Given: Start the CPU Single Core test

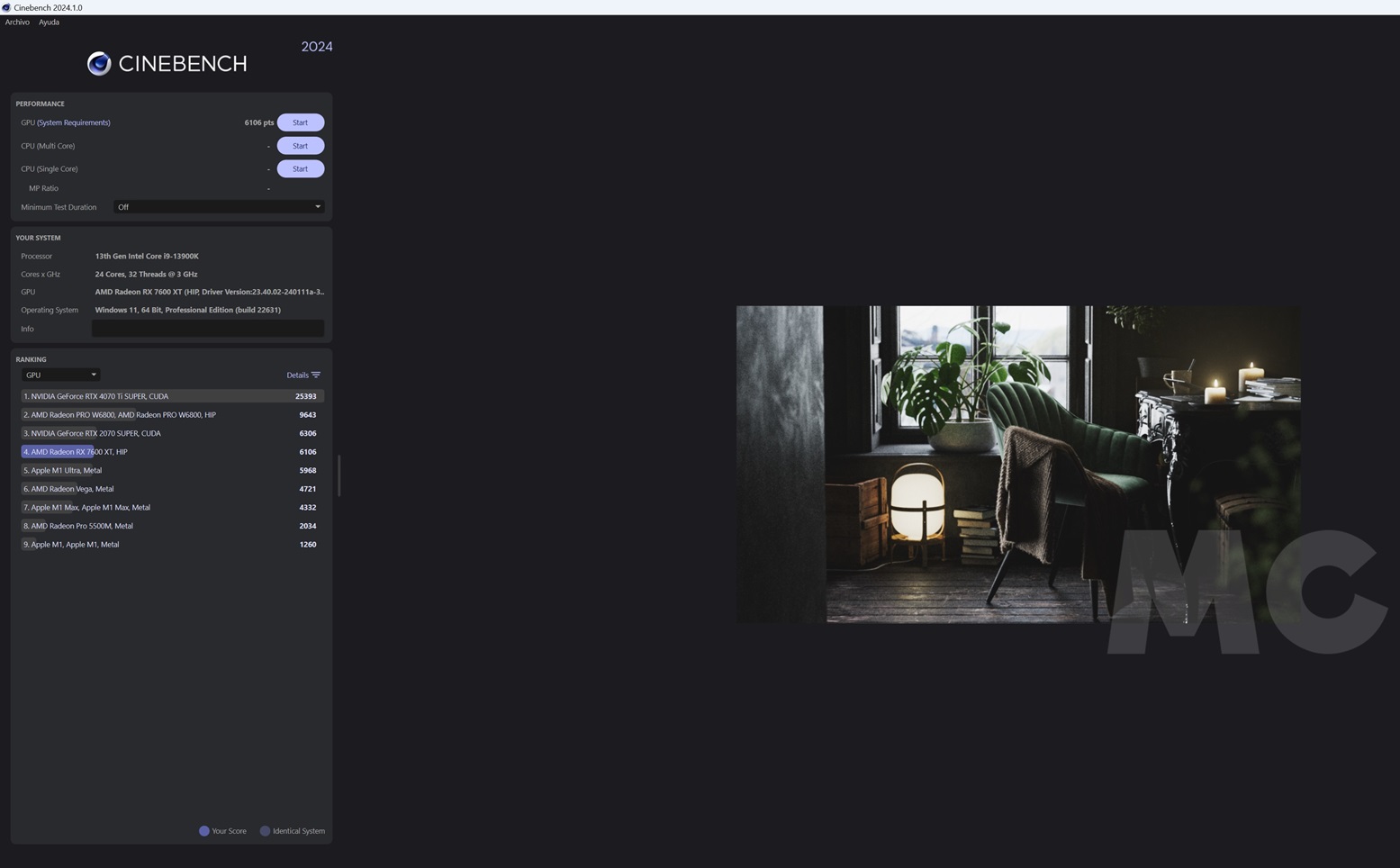Looking at the screenshot, I should tap(300, 169).
